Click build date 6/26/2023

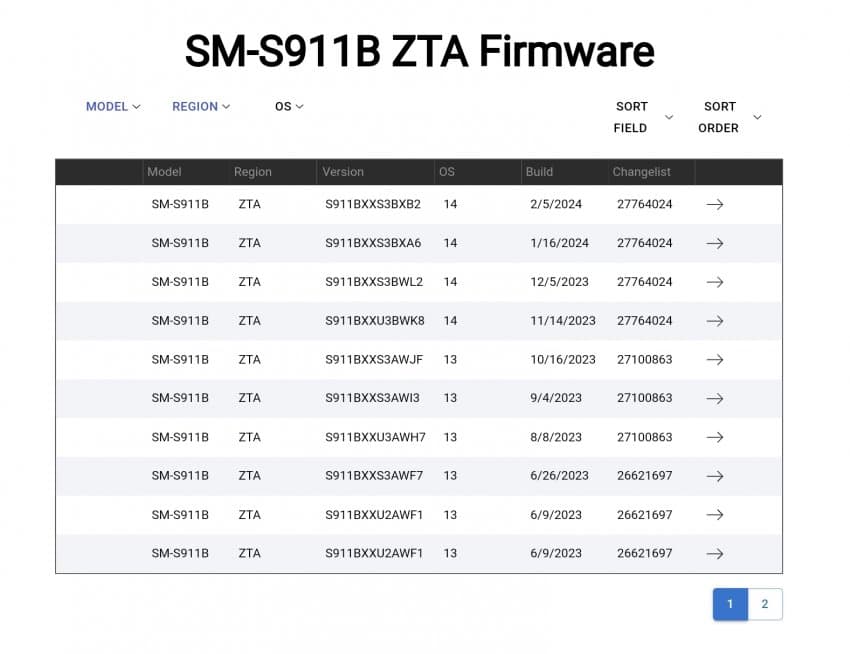click(559, 476)
